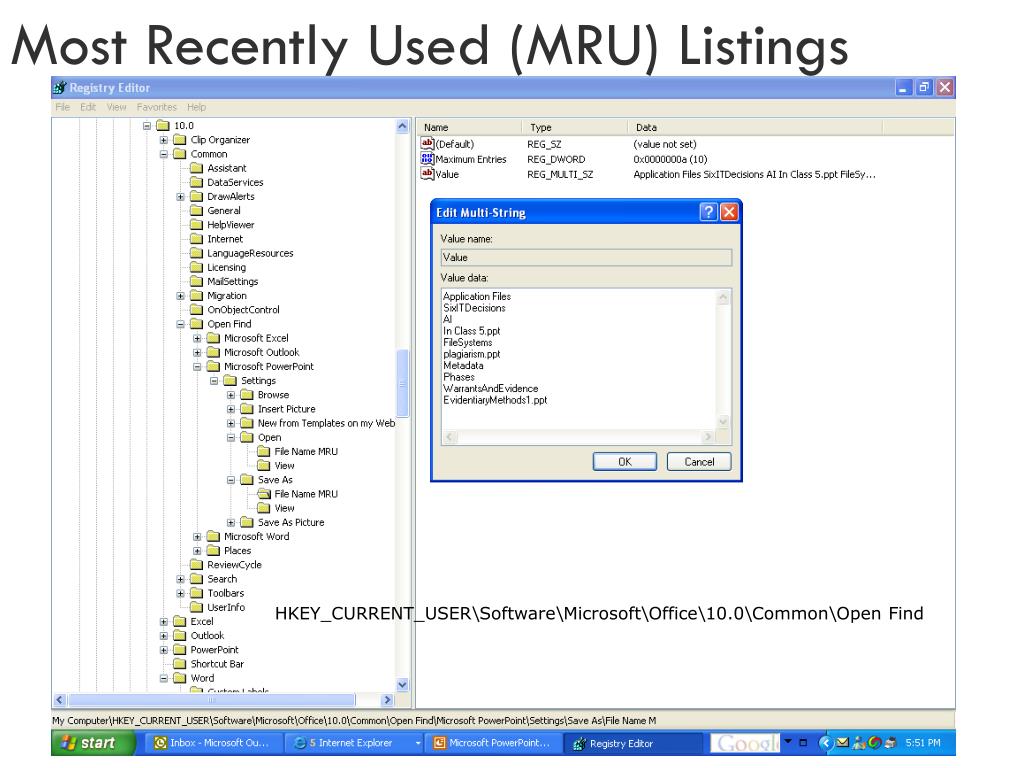Viewport: 1024px width, 768px height.
Task: Switch to the Microsoft PowerPoint taskbar button
Action: (x=493, y=743)
